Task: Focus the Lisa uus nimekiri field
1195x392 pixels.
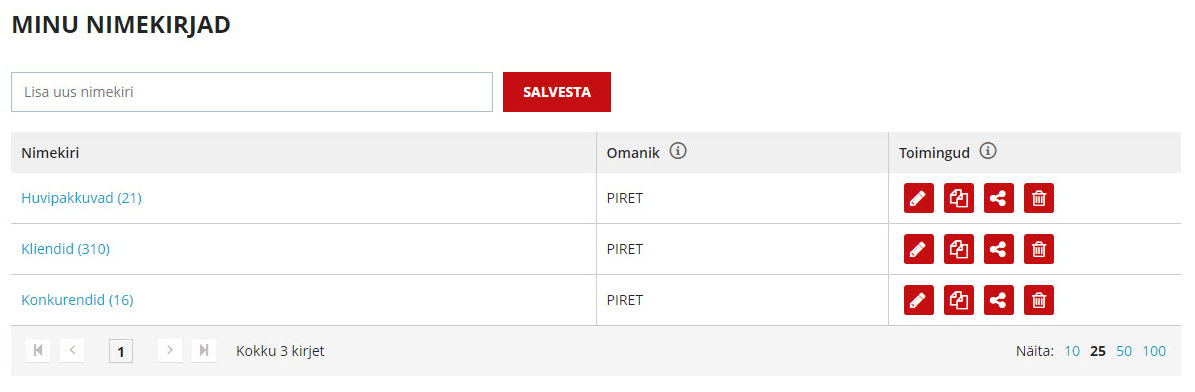Action: click(x=251, y=92)
